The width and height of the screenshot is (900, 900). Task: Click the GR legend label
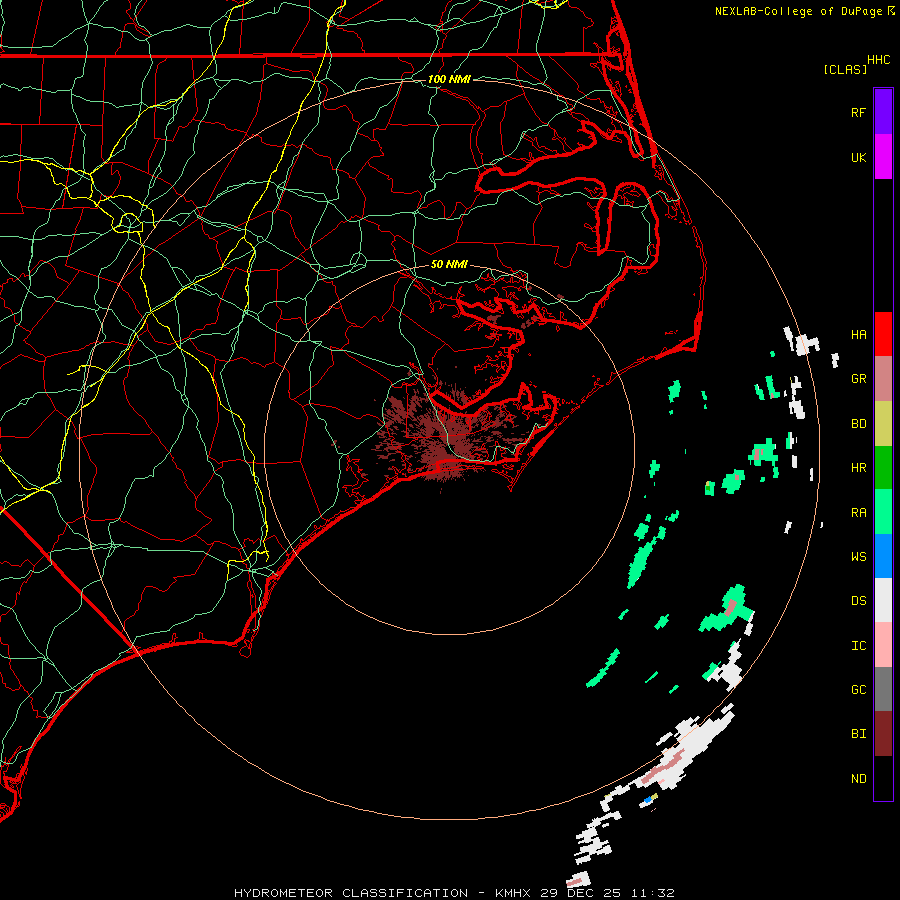point(858,378)
